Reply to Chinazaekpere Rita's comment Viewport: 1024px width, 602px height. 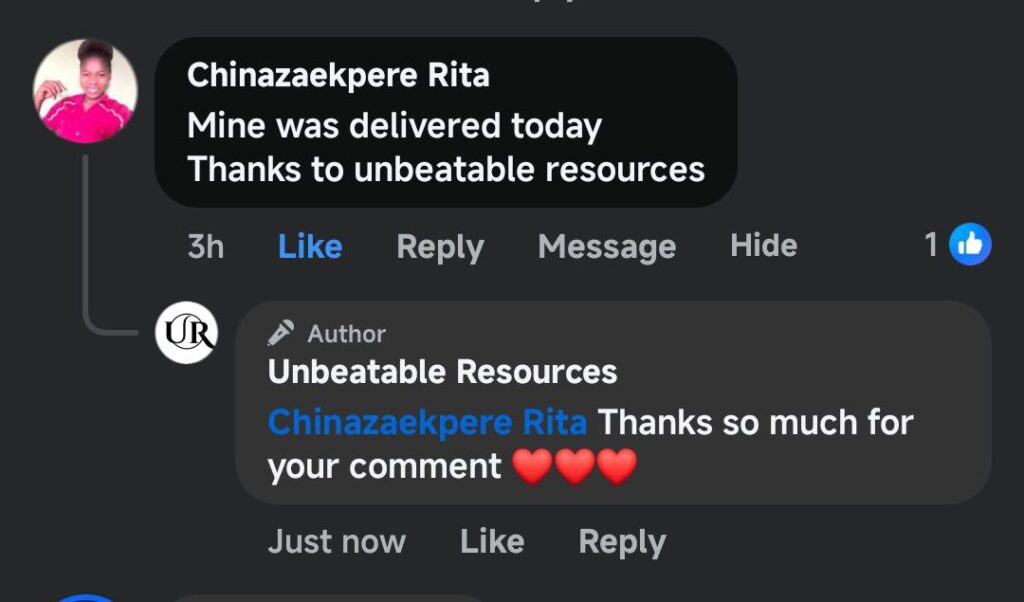440,246
